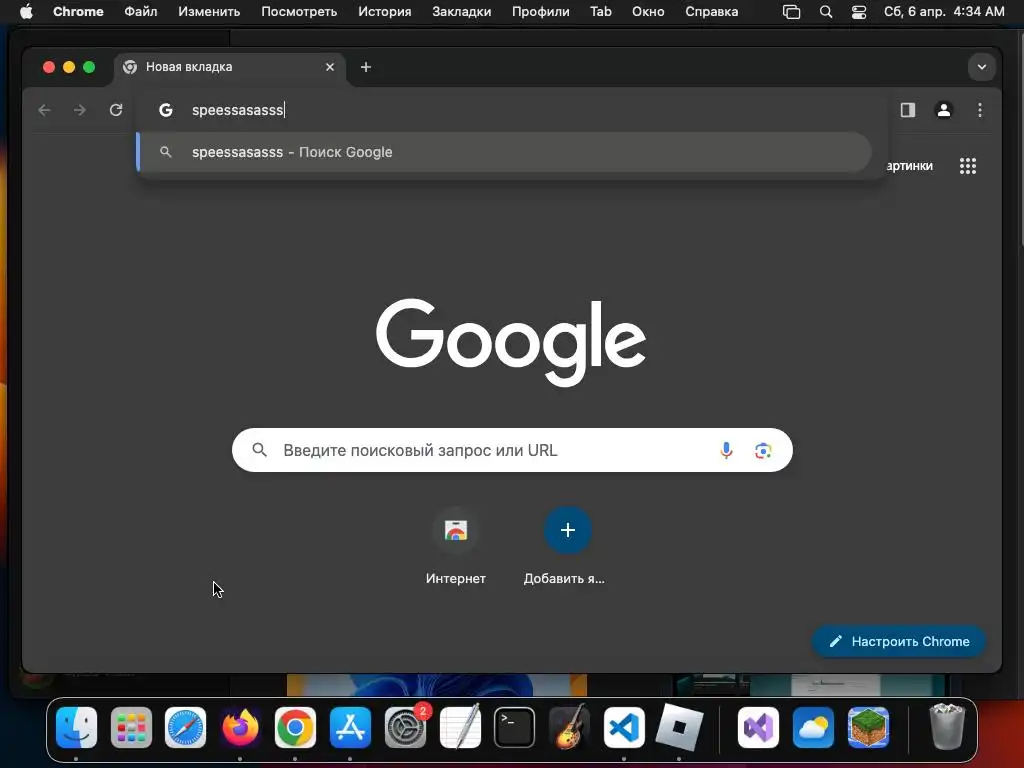Click the Google G icon in address bar

tap(166, 110)
